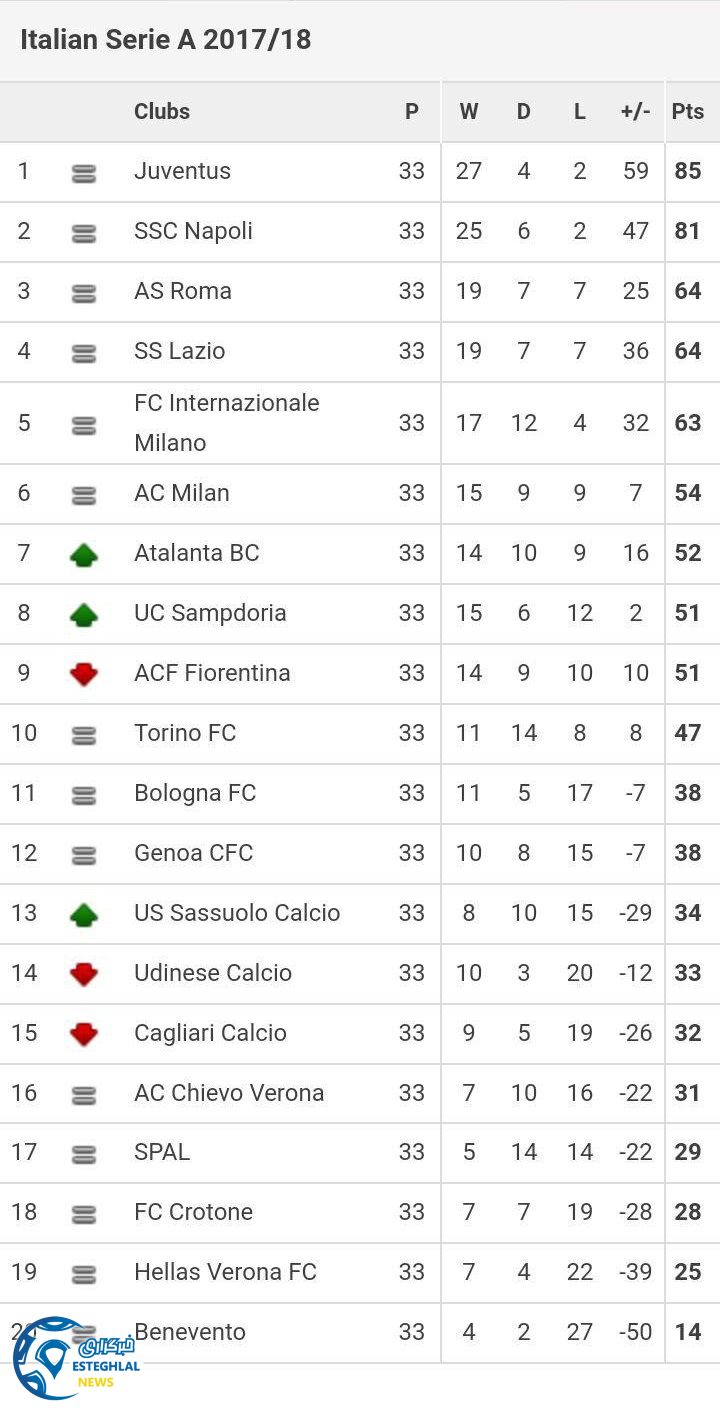Click the red down arrow beside Udinese Calcio
This screenshot has height=1422, width=720.
84,974
